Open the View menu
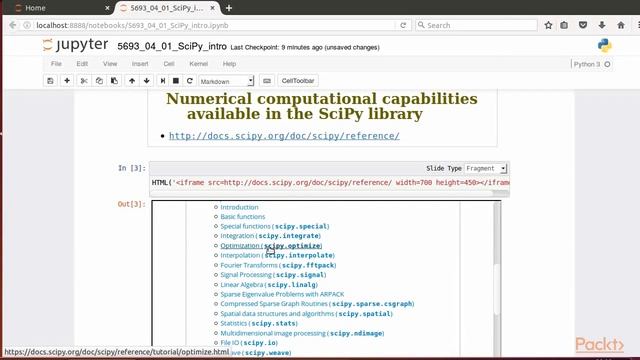This screenshot has width=640, height=360. pos(110,64)
